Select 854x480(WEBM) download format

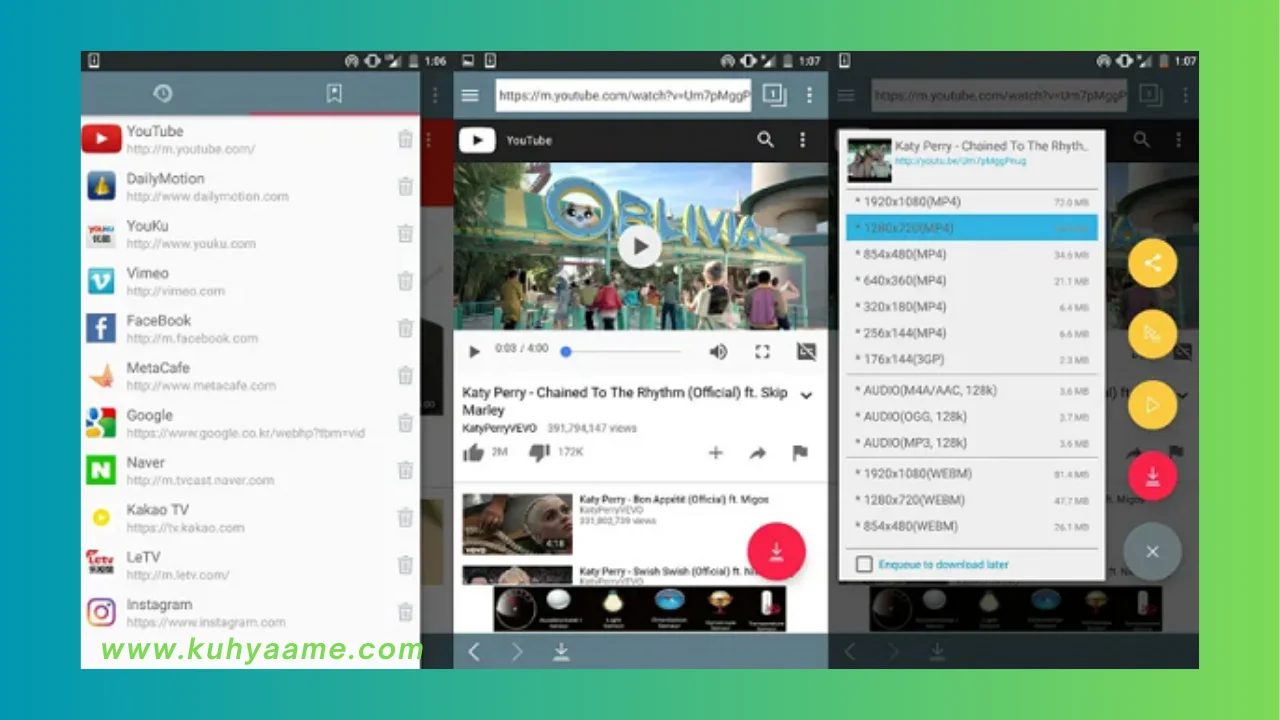tap(971, 526)
